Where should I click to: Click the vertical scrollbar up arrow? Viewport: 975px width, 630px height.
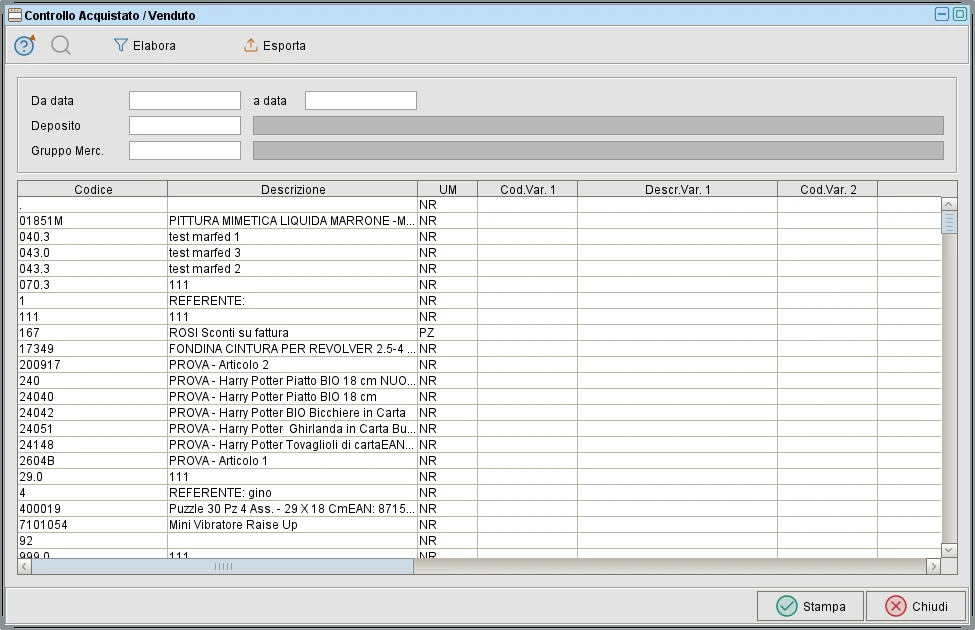pos(949,204)
